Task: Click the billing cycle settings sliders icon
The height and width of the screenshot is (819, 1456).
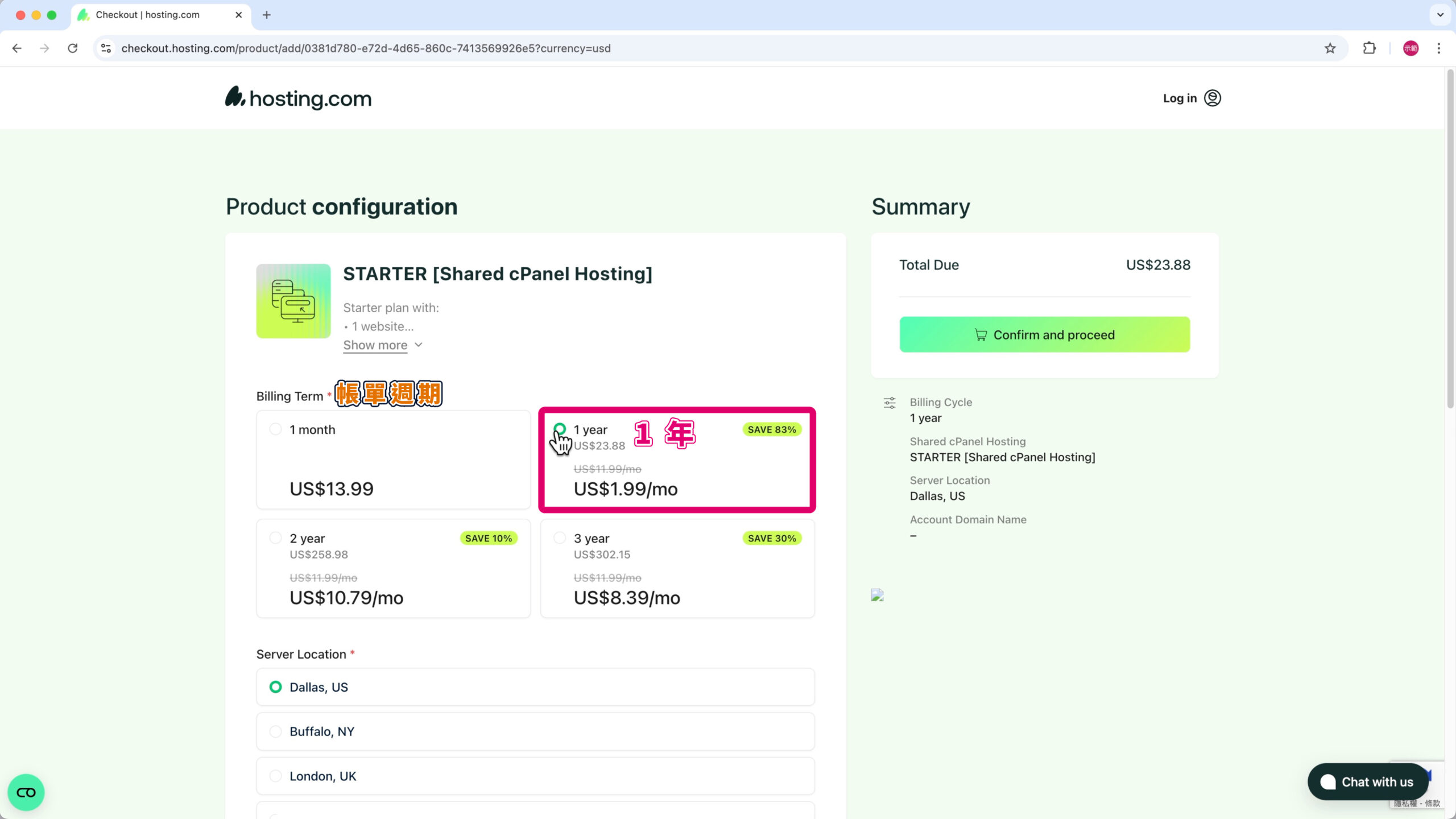Action: 890,403
